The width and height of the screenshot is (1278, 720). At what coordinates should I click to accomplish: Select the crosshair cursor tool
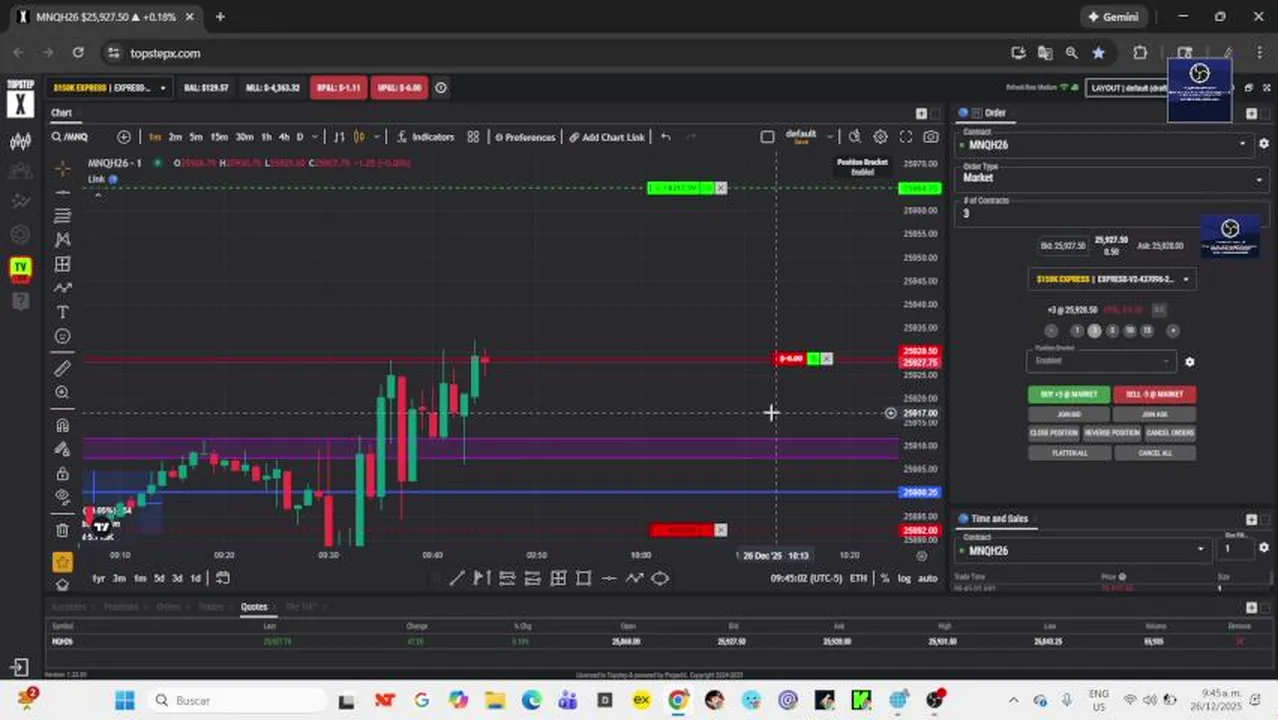point(62,167)
